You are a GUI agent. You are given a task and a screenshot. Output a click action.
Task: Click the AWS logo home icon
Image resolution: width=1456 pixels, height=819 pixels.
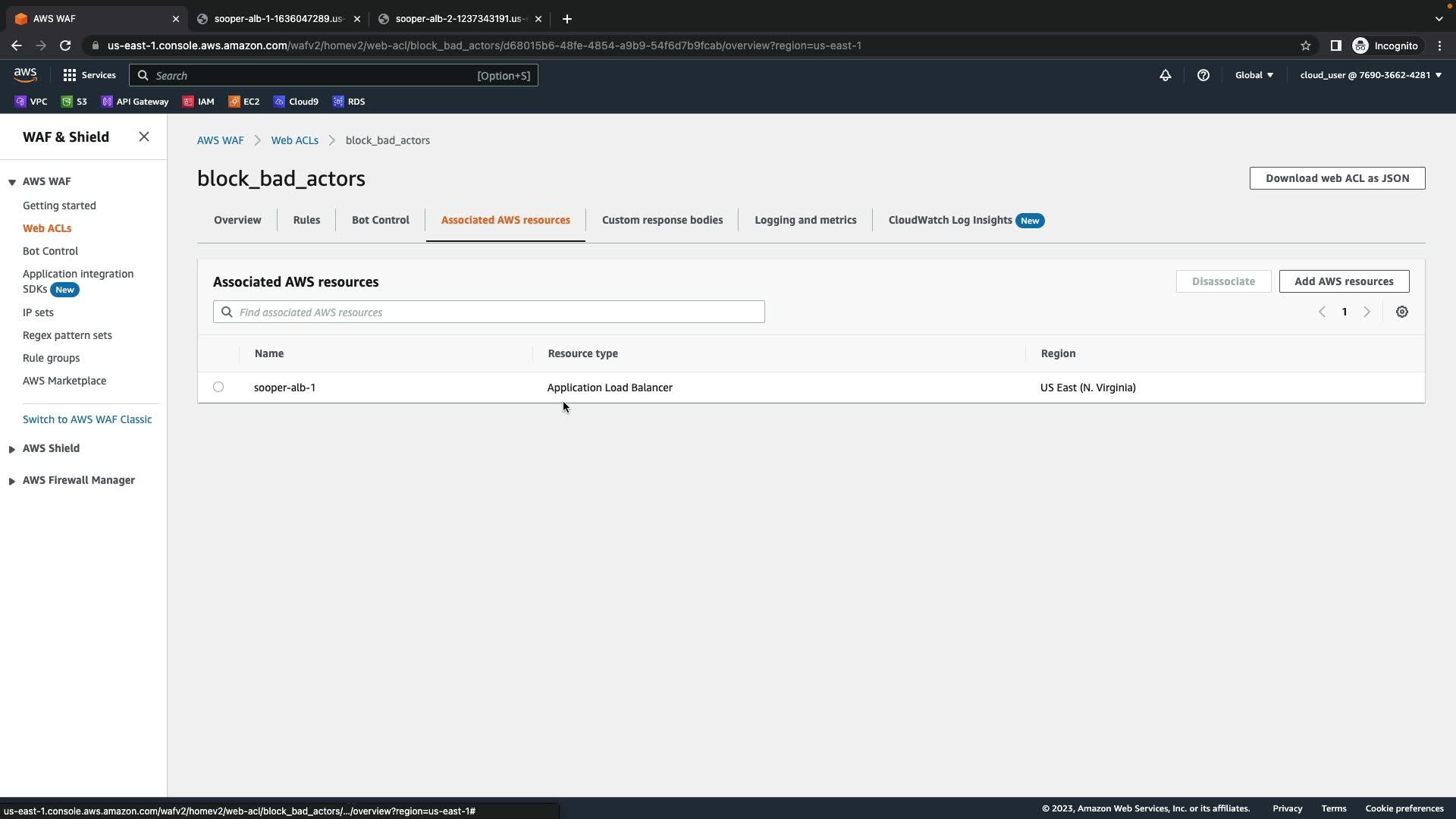point(25,74)
